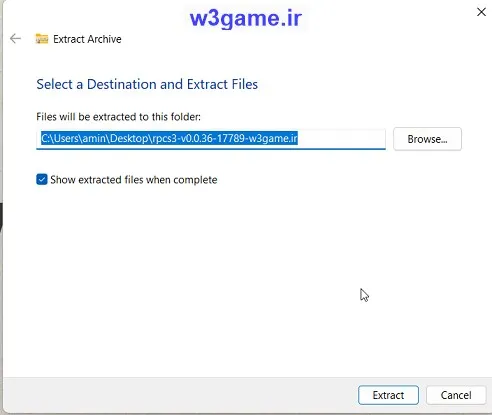Click empty space right of the path text
The image size is (492, 415).
pos(342,138)
